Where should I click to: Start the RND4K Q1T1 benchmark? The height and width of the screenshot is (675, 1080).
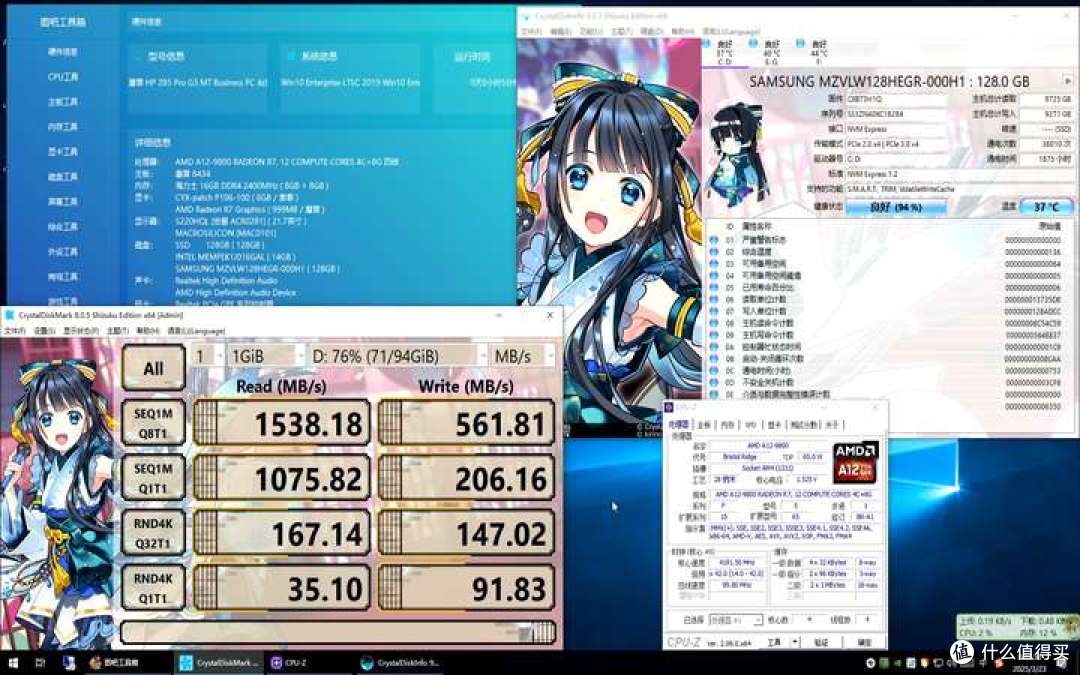[x=154, y=588]
